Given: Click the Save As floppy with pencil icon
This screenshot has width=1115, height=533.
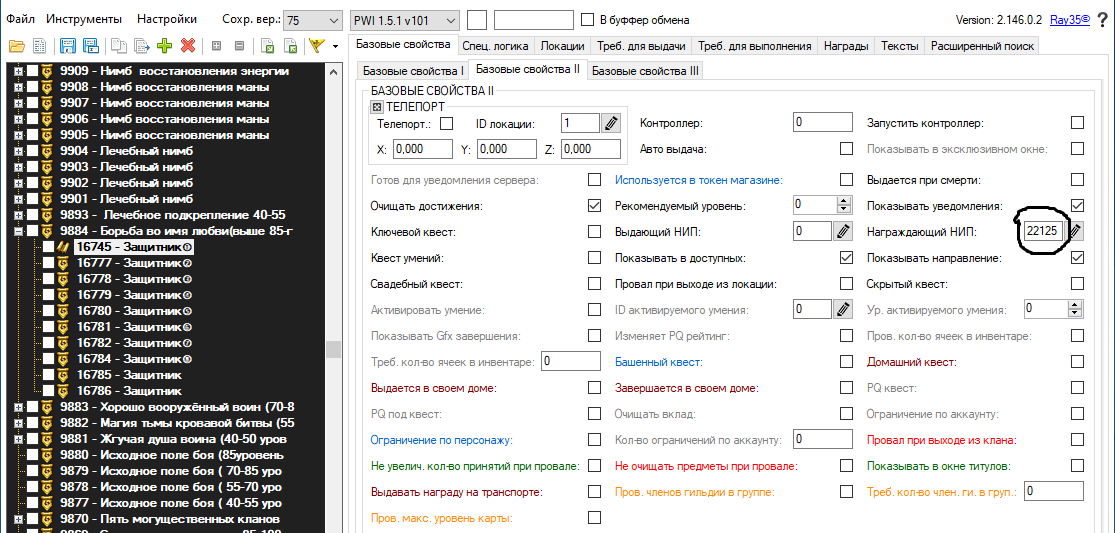Looking at the screenshot, I should click(92, 46).
